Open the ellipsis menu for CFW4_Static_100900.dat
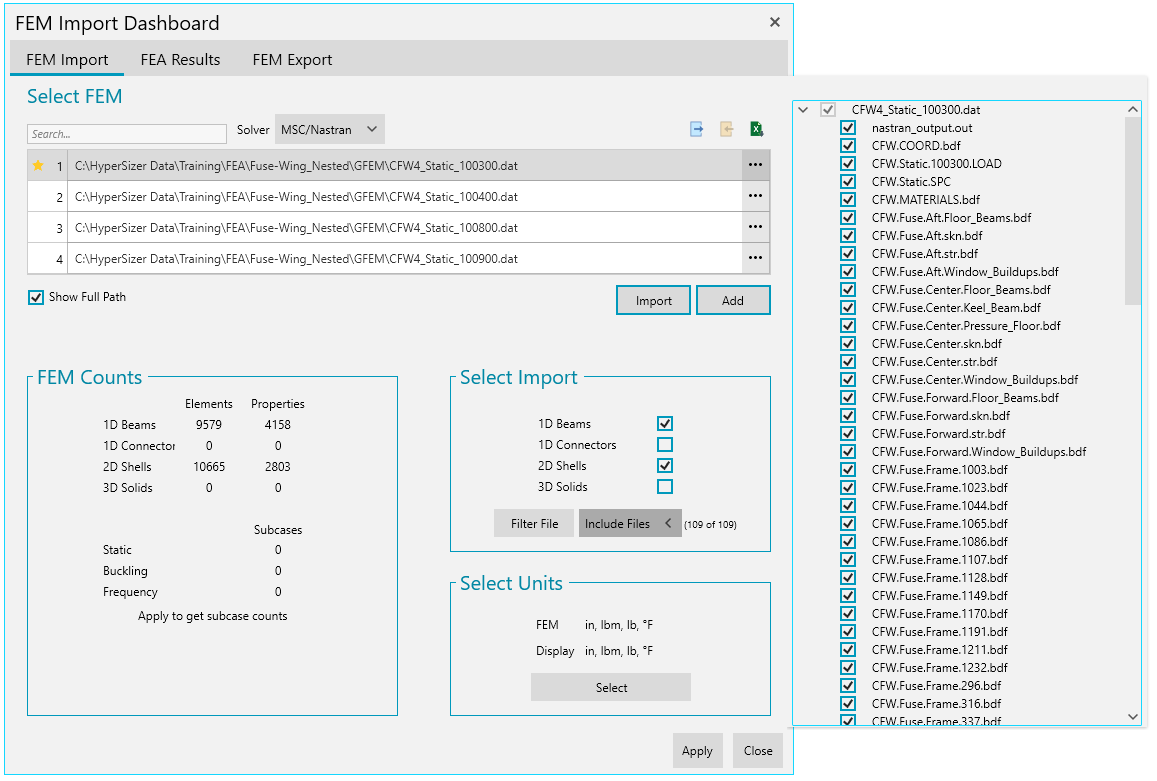Screen dimensions: 1157x781 [755, 258]
